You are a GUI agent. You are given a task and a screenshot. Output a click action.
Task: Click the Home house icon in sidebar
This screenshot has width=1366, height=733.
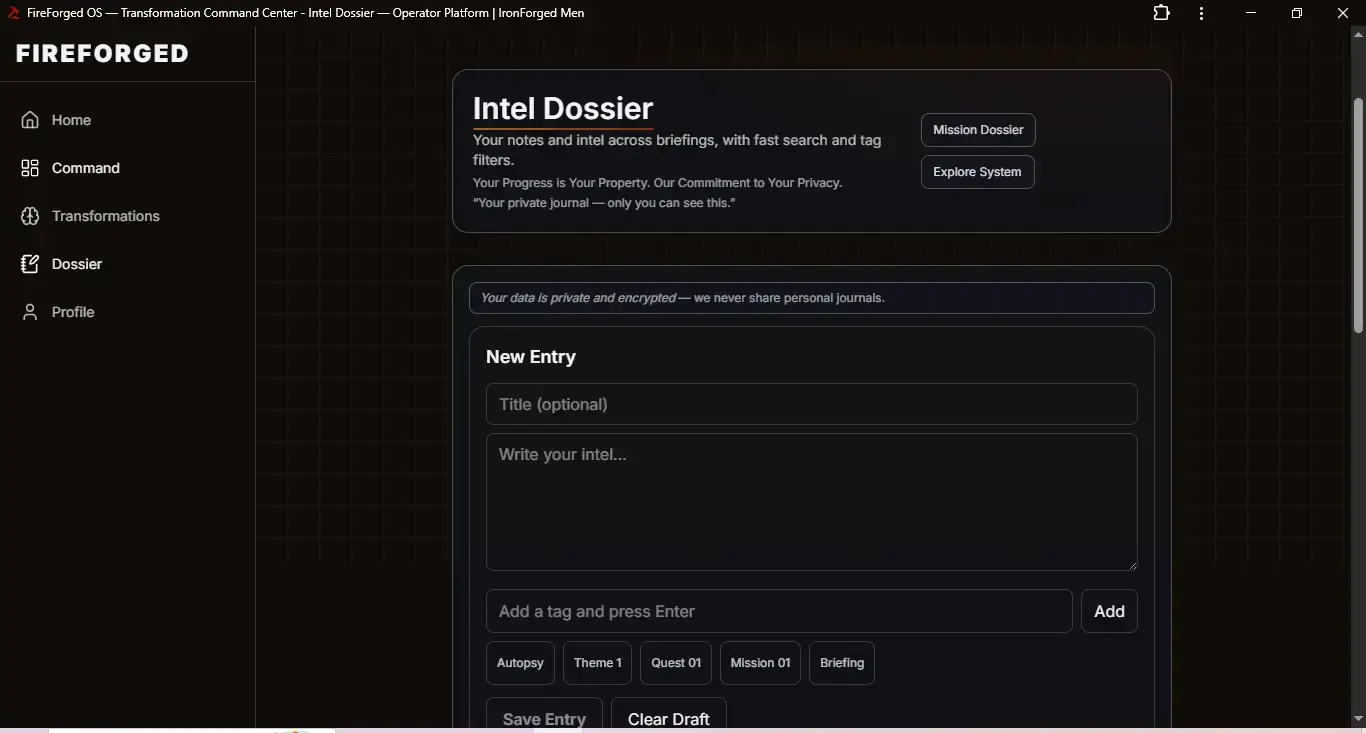(30, 120)
